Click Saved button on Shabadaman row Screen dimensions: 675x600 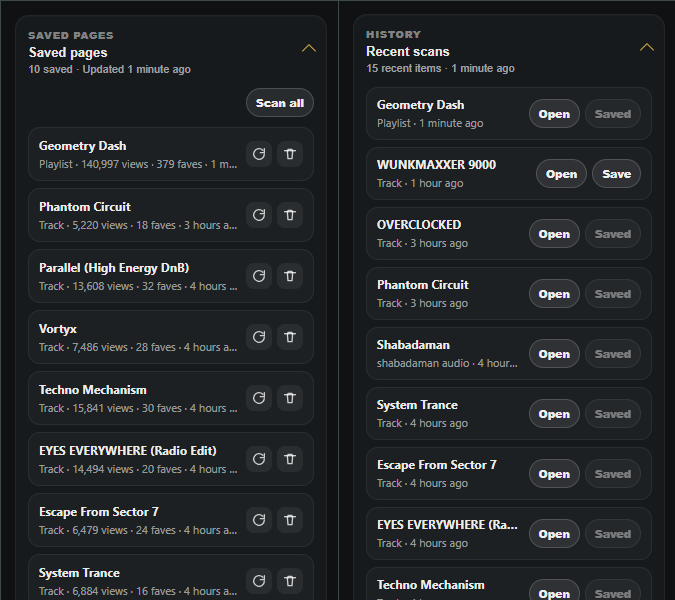coord(613,354)
